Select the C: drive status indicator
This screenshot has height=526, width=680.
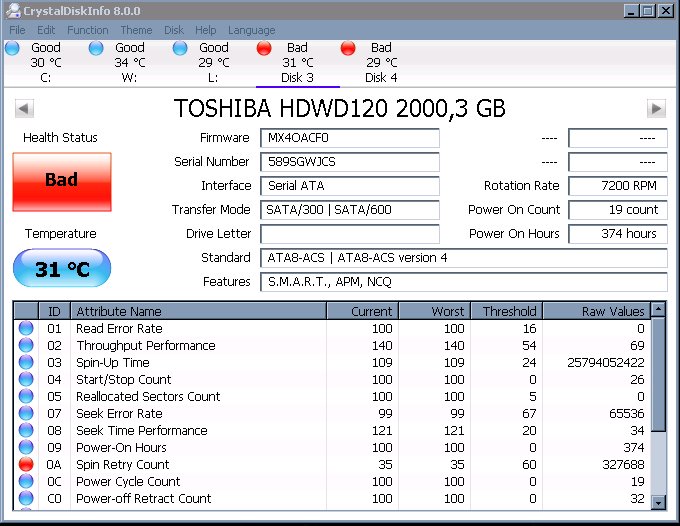pyautogui.click(x=13, y=48)
